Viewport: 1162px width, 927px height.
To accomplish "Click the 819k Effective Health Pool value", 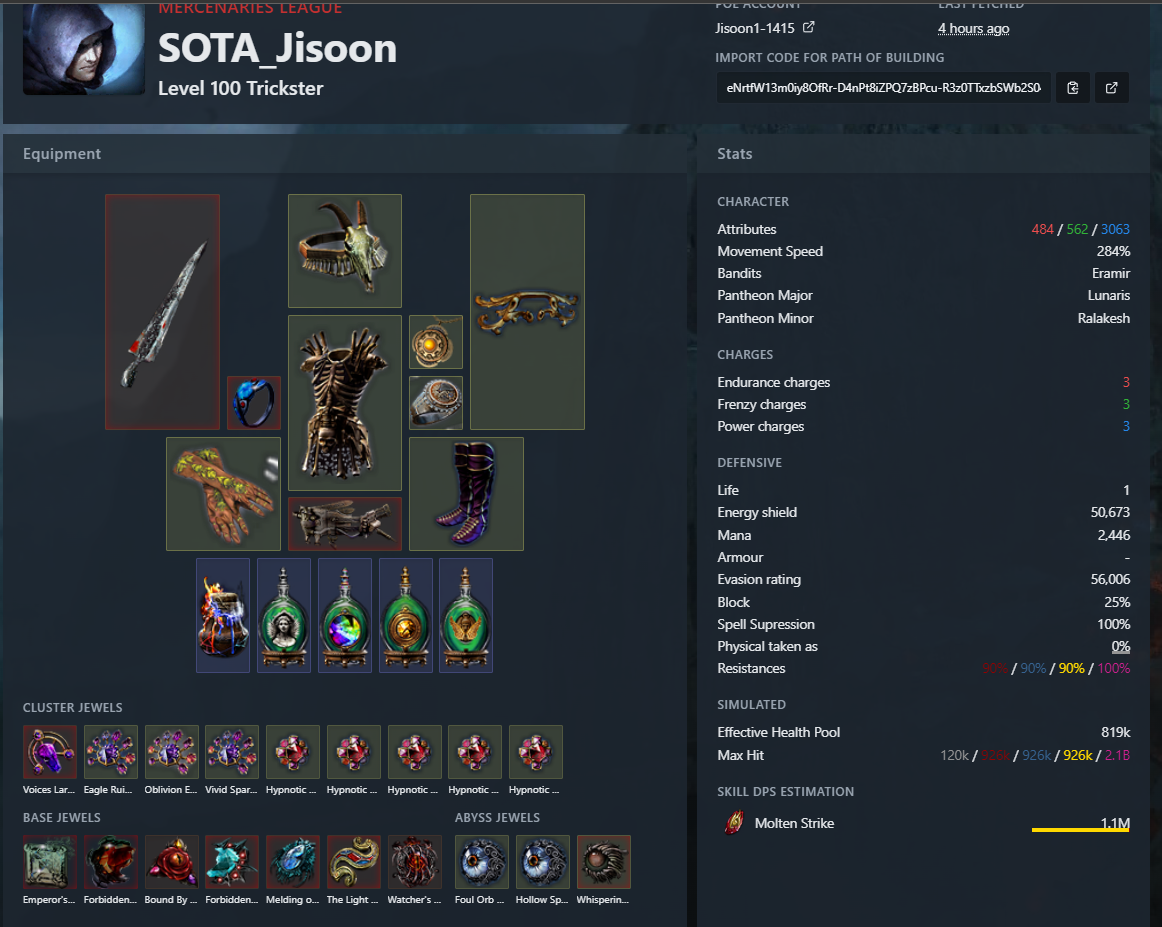I will [1115, 732].
